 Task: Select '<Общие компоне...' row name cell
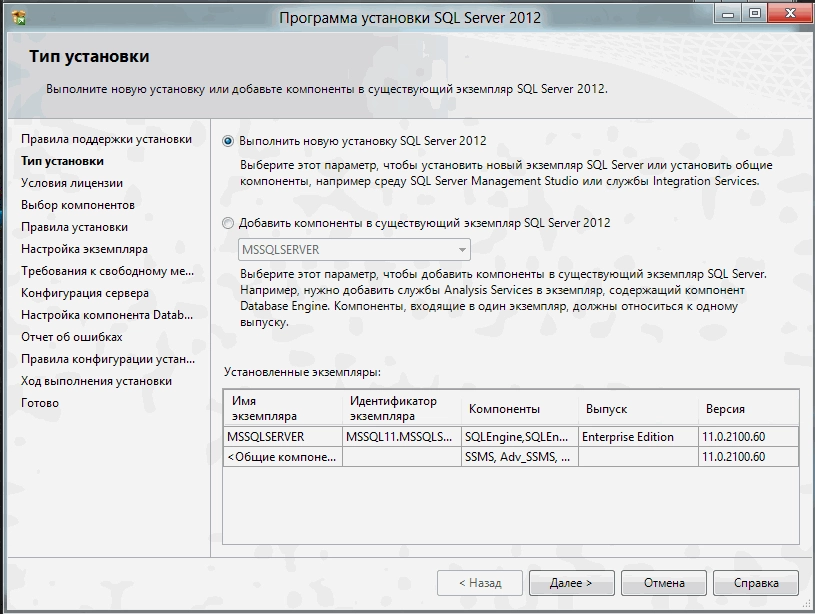283,457
